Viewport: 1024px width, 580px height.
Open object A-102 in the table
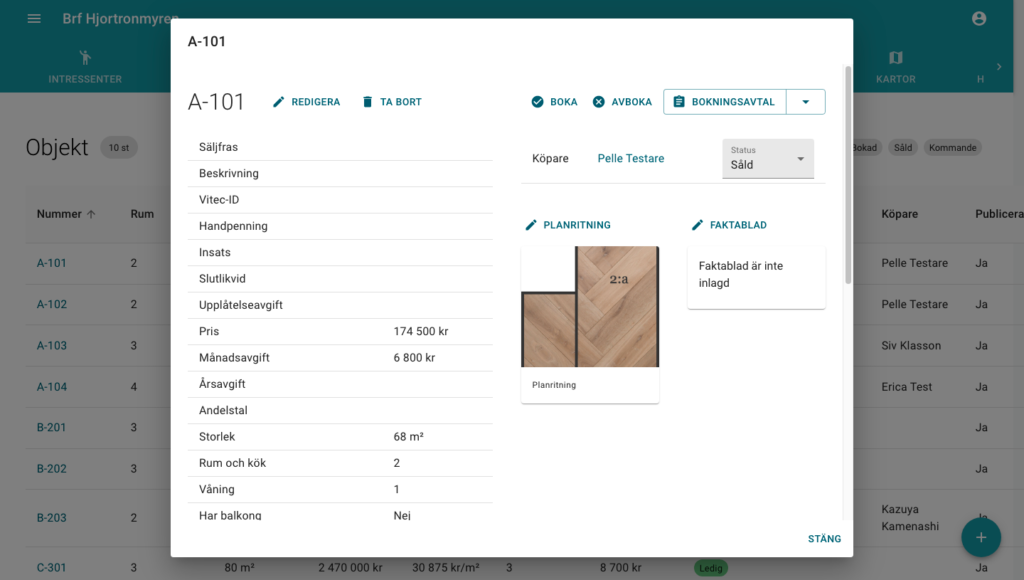click(52, 304)
